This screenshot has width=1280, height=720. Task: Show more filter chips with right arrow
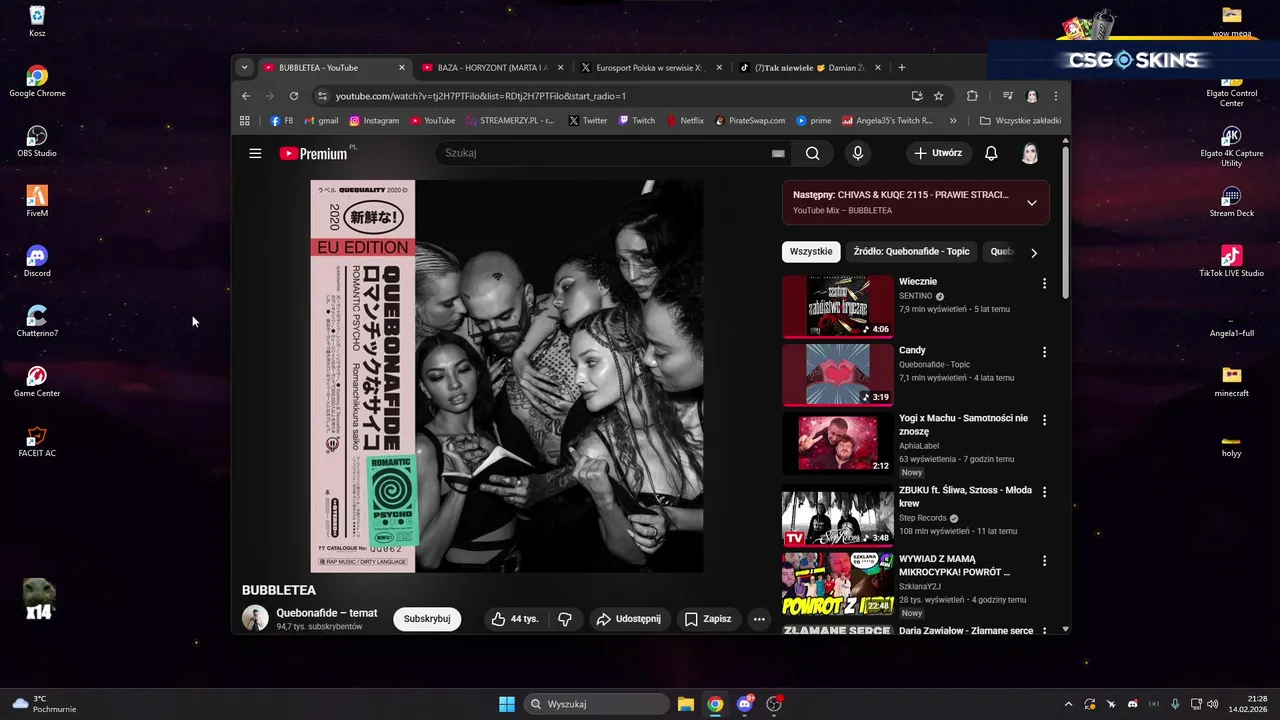(x=1034, y=253)
